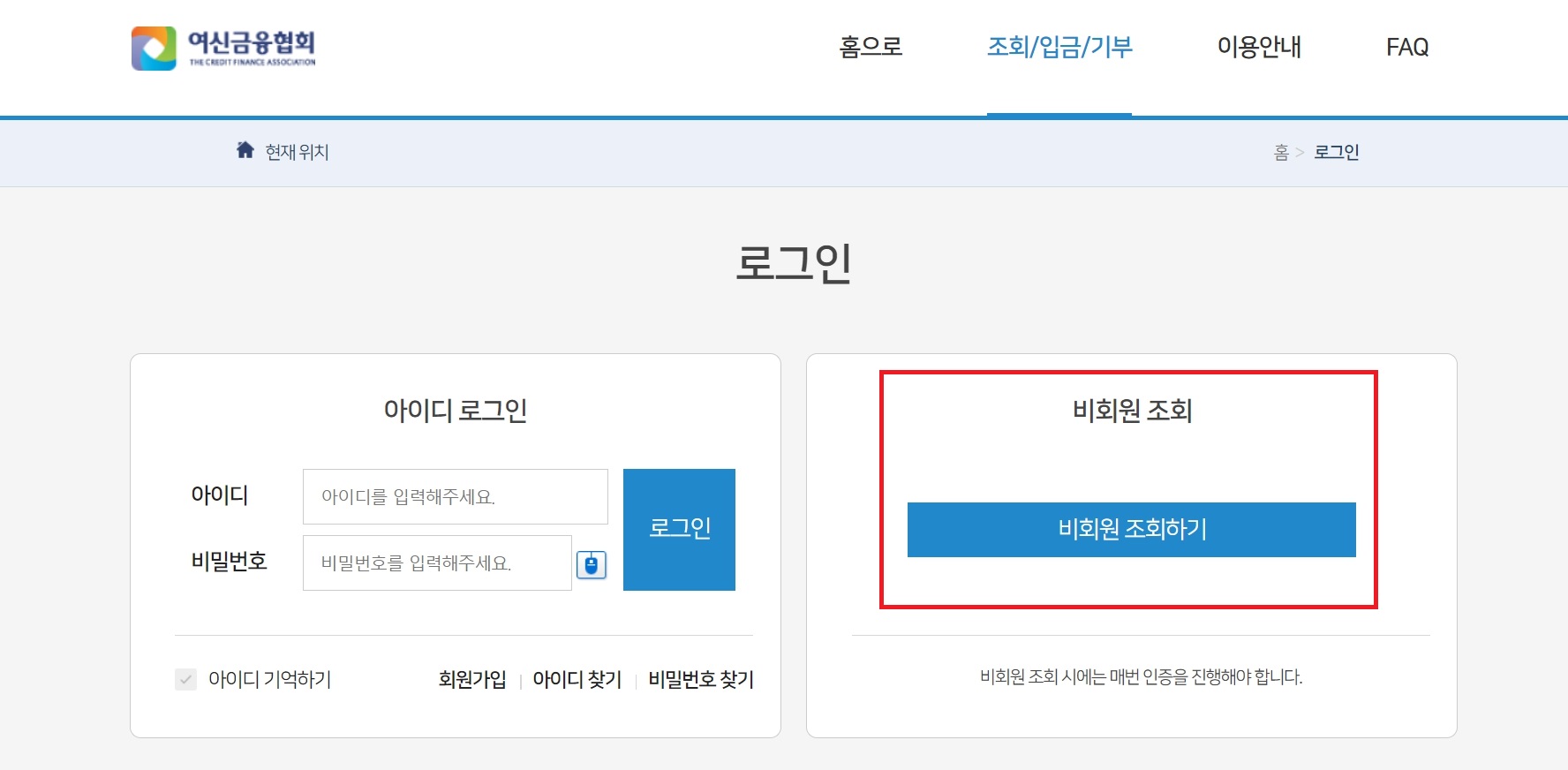
Task: Open the 이용안내 menu
Action: (x=1259, y=47)
